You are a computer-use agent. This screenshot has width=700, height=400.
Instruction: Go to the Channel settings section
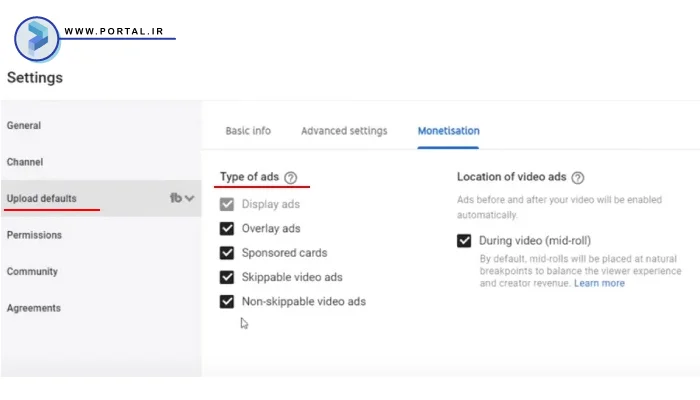pos(25,162)
